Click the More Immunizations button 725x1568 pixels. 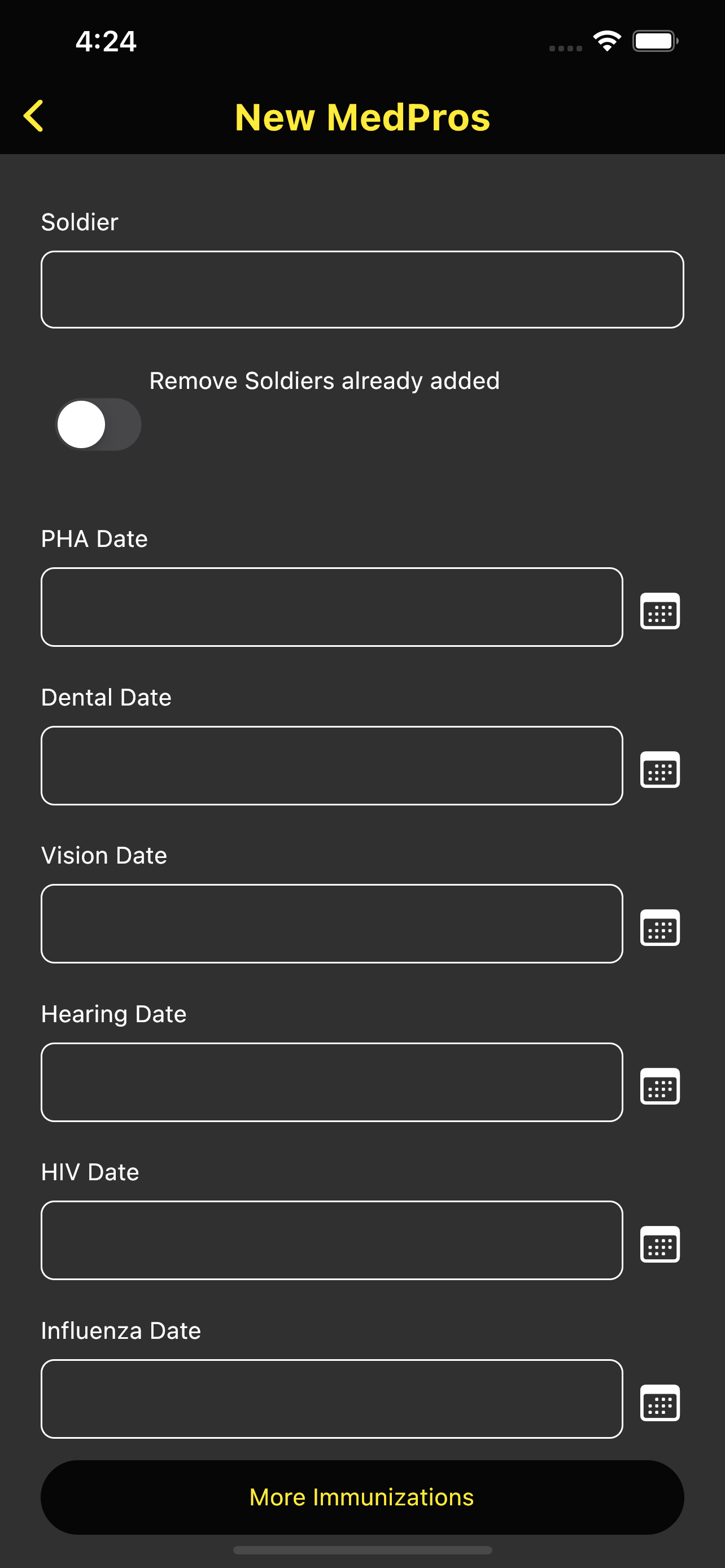(362, 1497)
